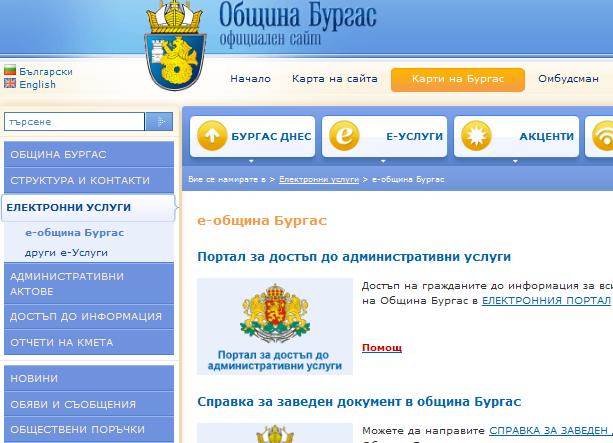Click the British flag icon
This screenshot has height=443, width=613.
(x=10, y=83)
